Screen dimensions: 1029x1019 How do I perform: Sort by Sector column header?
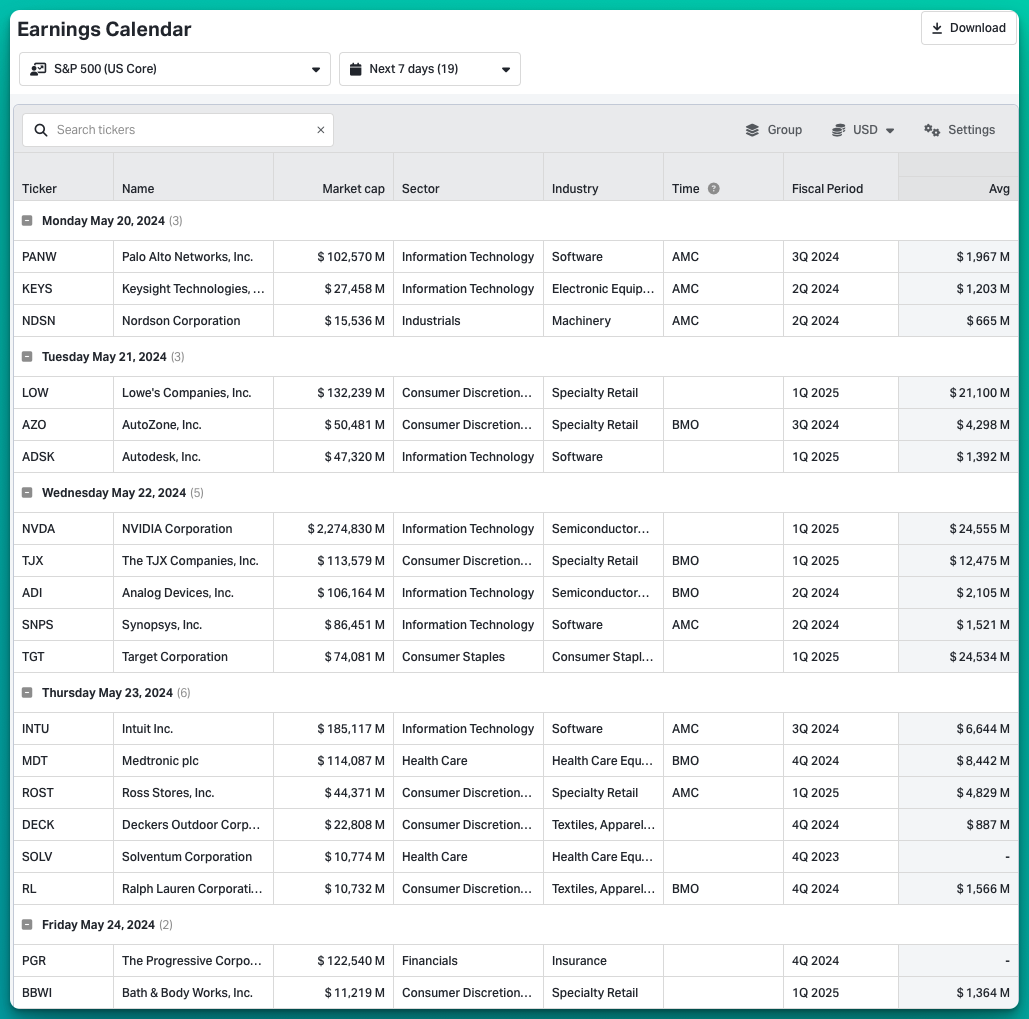421,188
